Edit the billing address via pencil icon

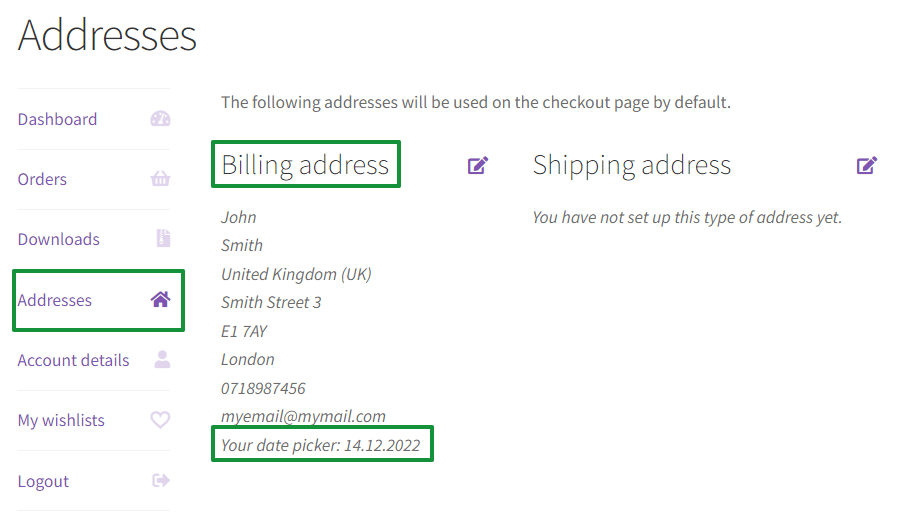coord(478,165)
